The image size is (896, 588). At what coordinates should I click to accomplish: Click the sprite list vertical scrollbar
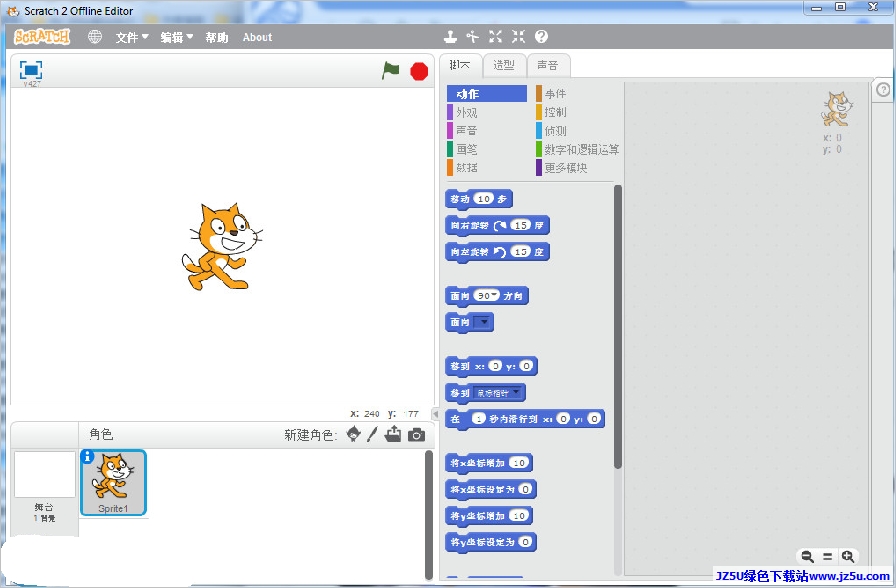pyautogui.click(x=429, y=514)
